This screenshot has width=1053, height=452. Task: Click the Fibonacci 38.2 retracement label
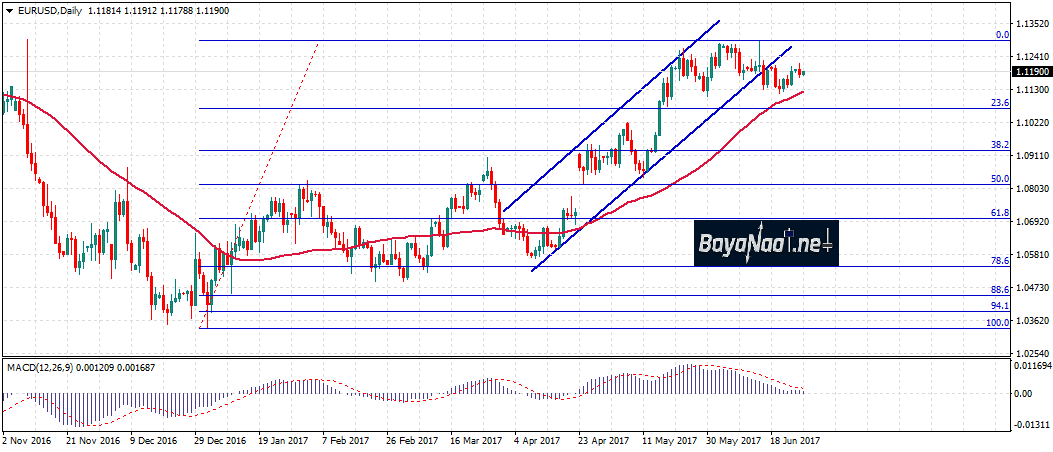(x=998, y=144)
